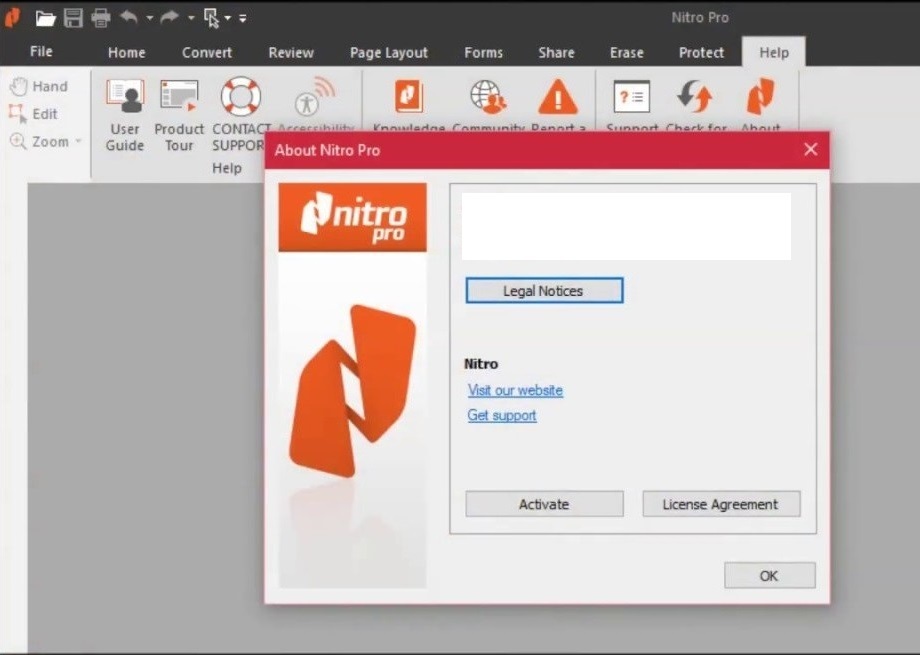Click the Check for Updates icon
This screenshot has height=655, width=920.
coord(695,96)
